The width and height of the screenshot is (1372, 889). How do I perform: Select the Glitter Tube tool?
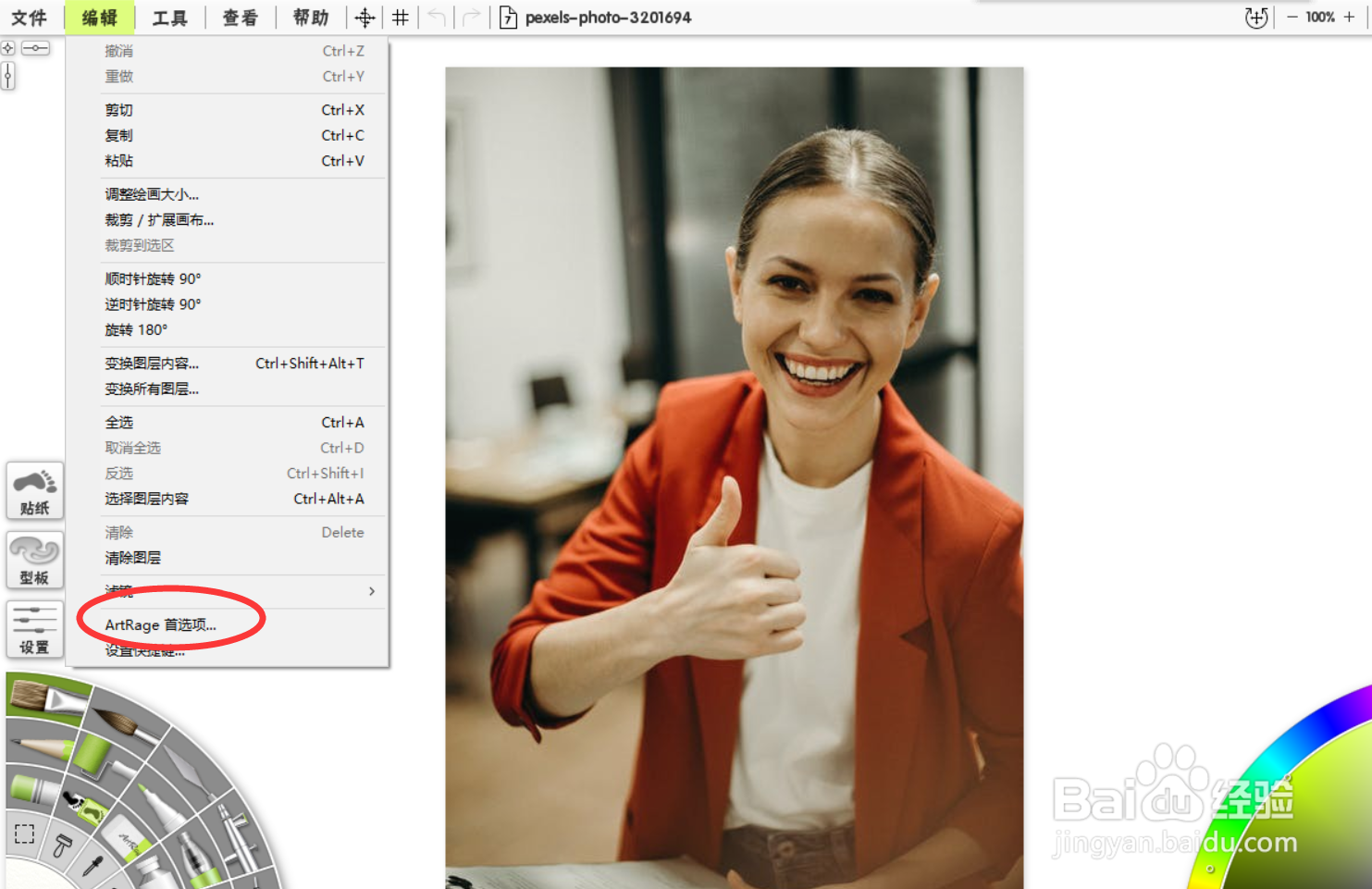point(198,858)
